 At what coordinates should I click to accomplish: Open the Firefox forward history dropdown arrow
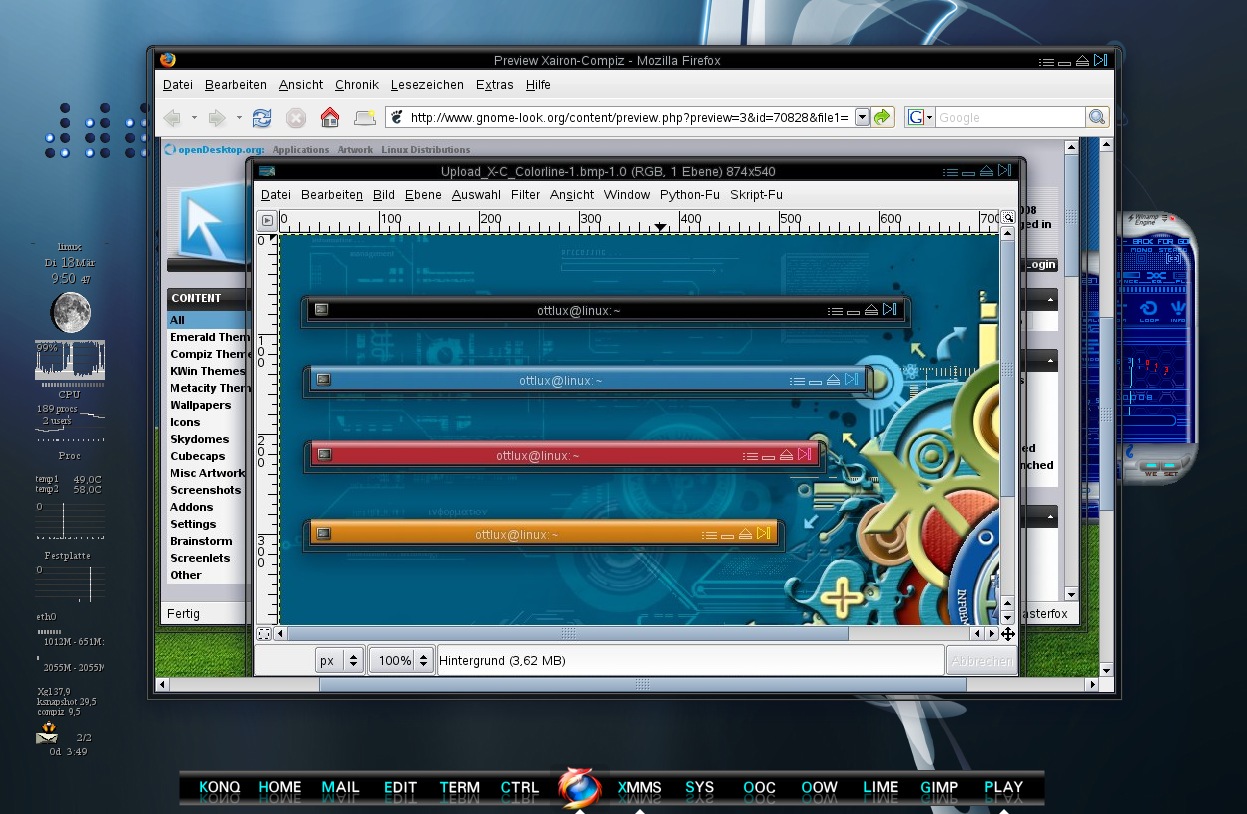coord(239,118)
